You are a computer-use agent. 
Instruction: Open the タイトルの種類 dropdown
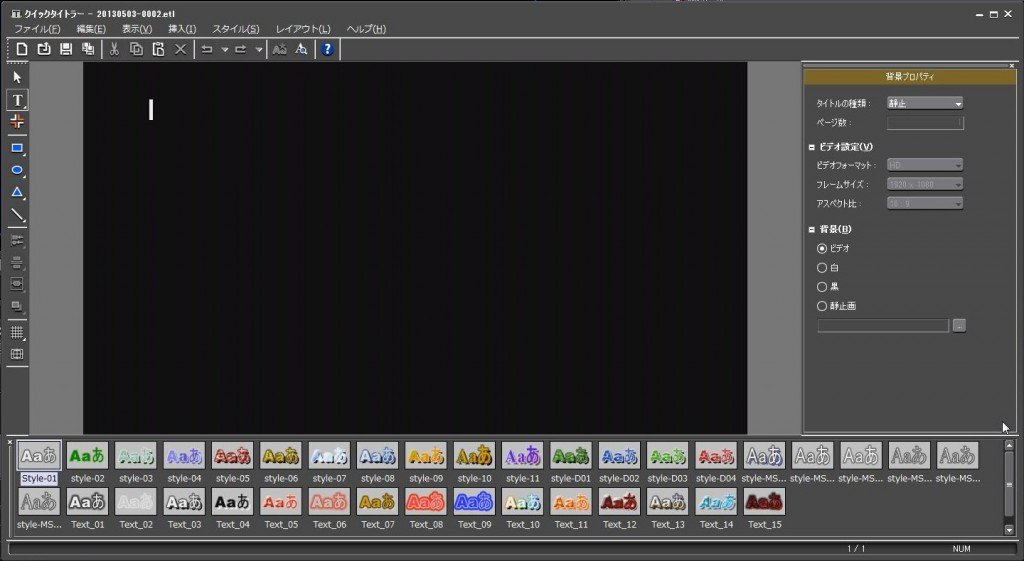[x=925, y=103]
